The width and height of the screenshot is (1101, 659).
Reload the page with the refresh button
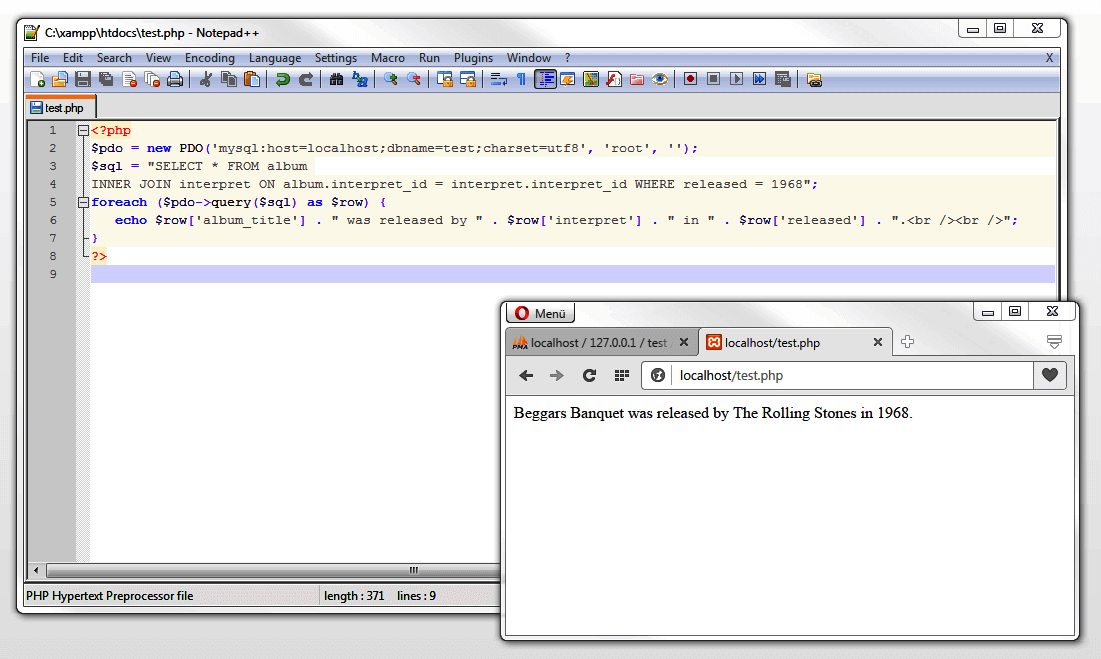coord(588,376)
